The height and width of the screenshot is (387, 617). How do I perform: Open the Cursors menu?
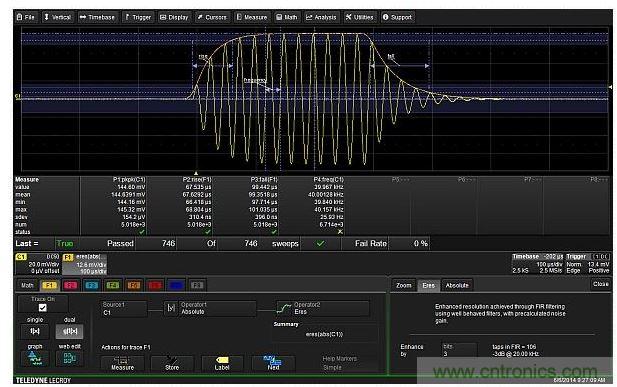click(x=212, y=17)
